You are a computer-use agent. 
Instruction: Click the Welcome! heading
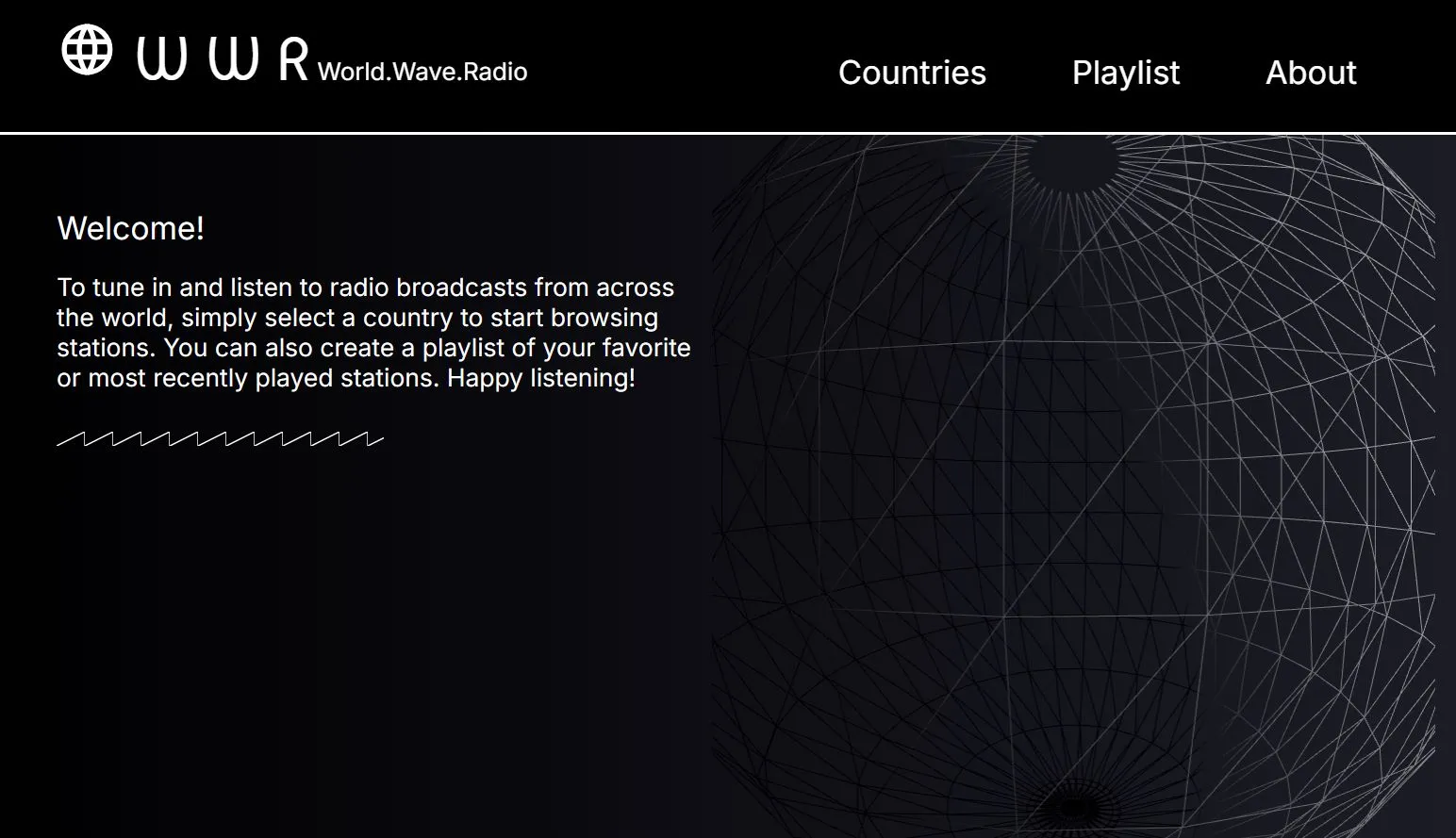click(131, 227)
